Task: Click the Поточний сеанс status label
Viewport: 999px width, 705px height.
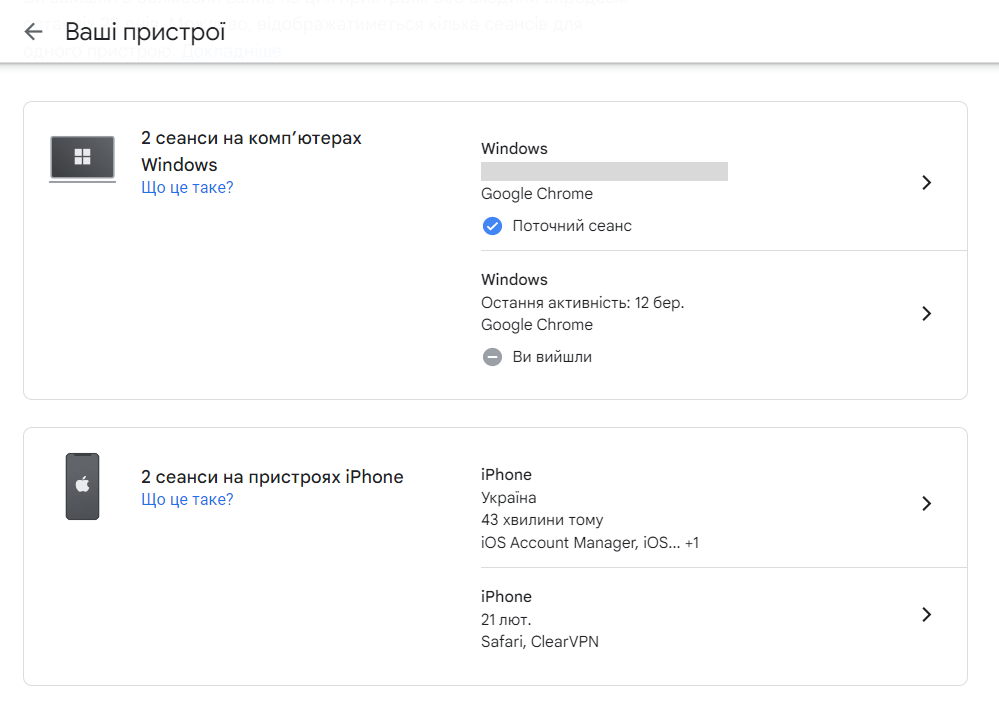Action: point(572,226)
